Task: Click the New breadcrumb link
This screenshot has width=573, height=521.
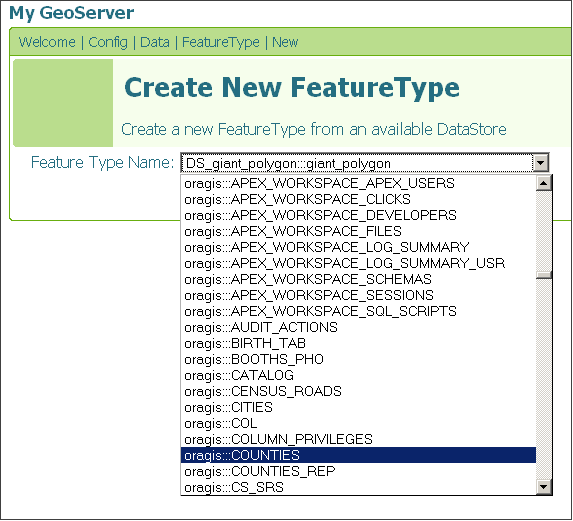Action: pyautogui.click(x=285, y=42)
